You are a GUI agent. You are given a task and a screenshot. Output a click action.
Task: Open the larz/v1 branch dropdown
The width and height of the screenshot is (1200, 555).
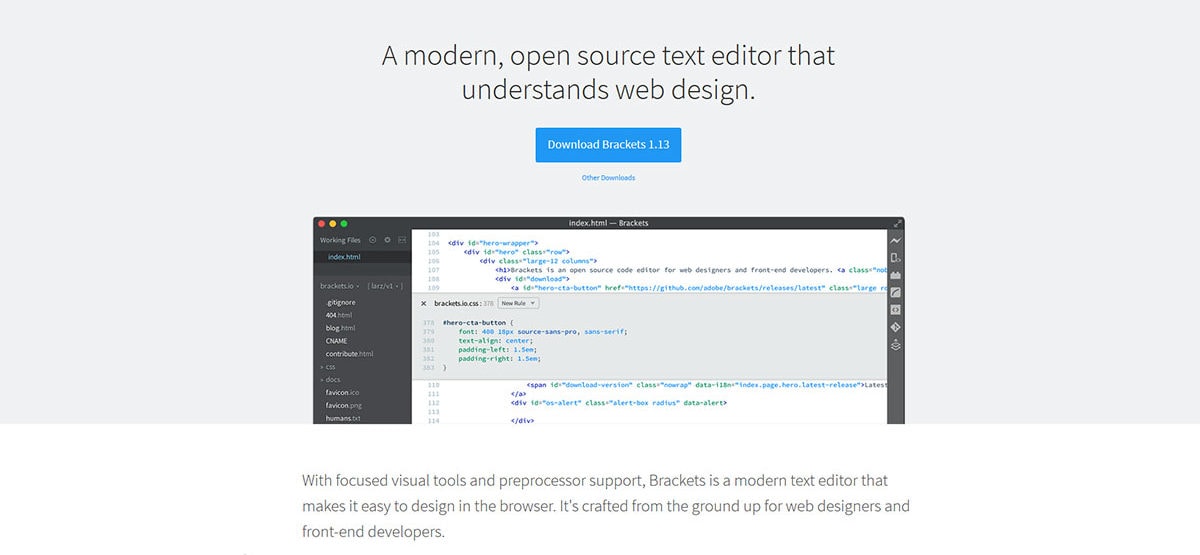[386, 286]
